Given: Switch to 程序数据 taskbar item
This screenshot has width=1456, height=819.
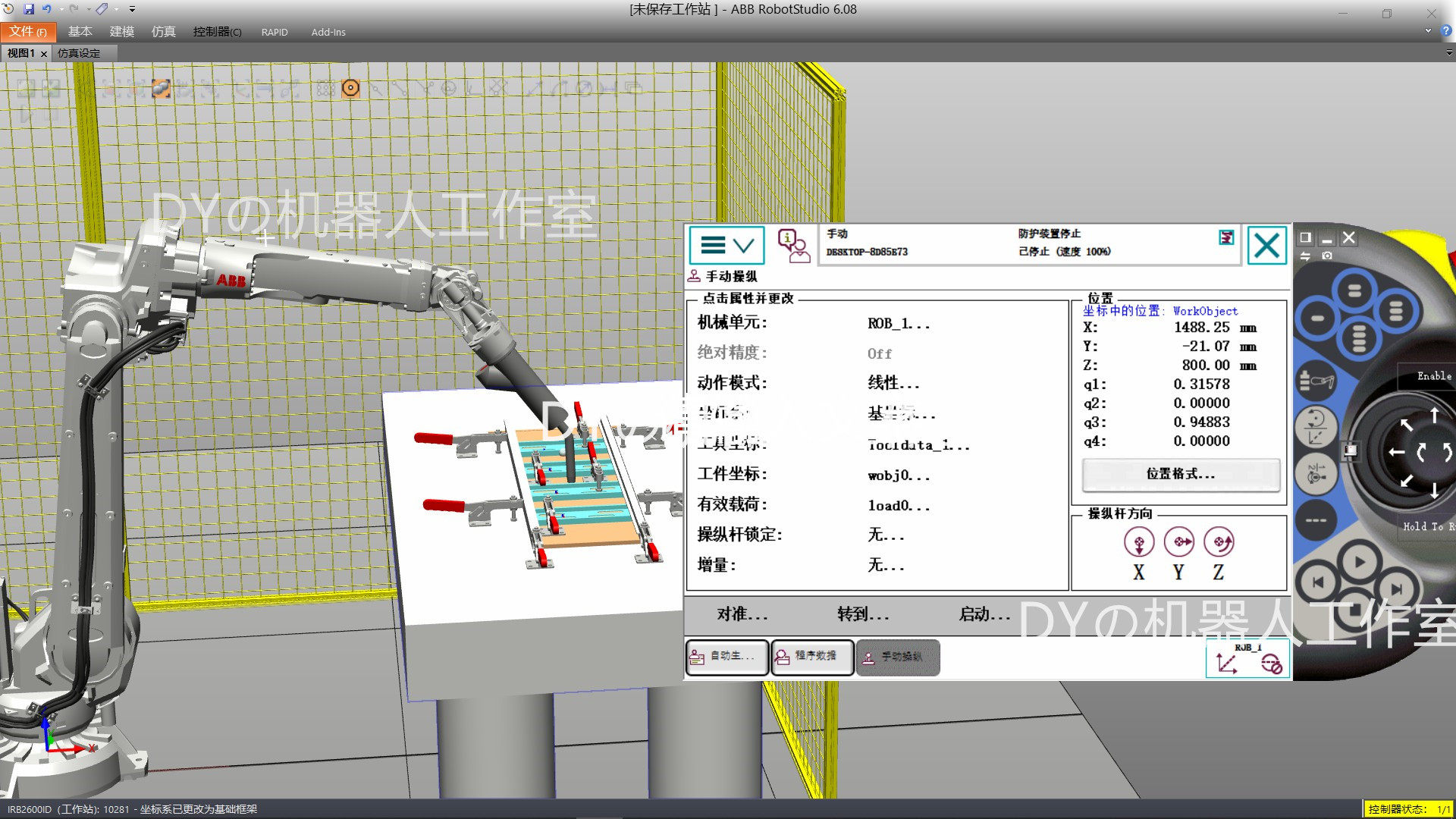Looking at the screenshot, I should (x=812, y=657).
